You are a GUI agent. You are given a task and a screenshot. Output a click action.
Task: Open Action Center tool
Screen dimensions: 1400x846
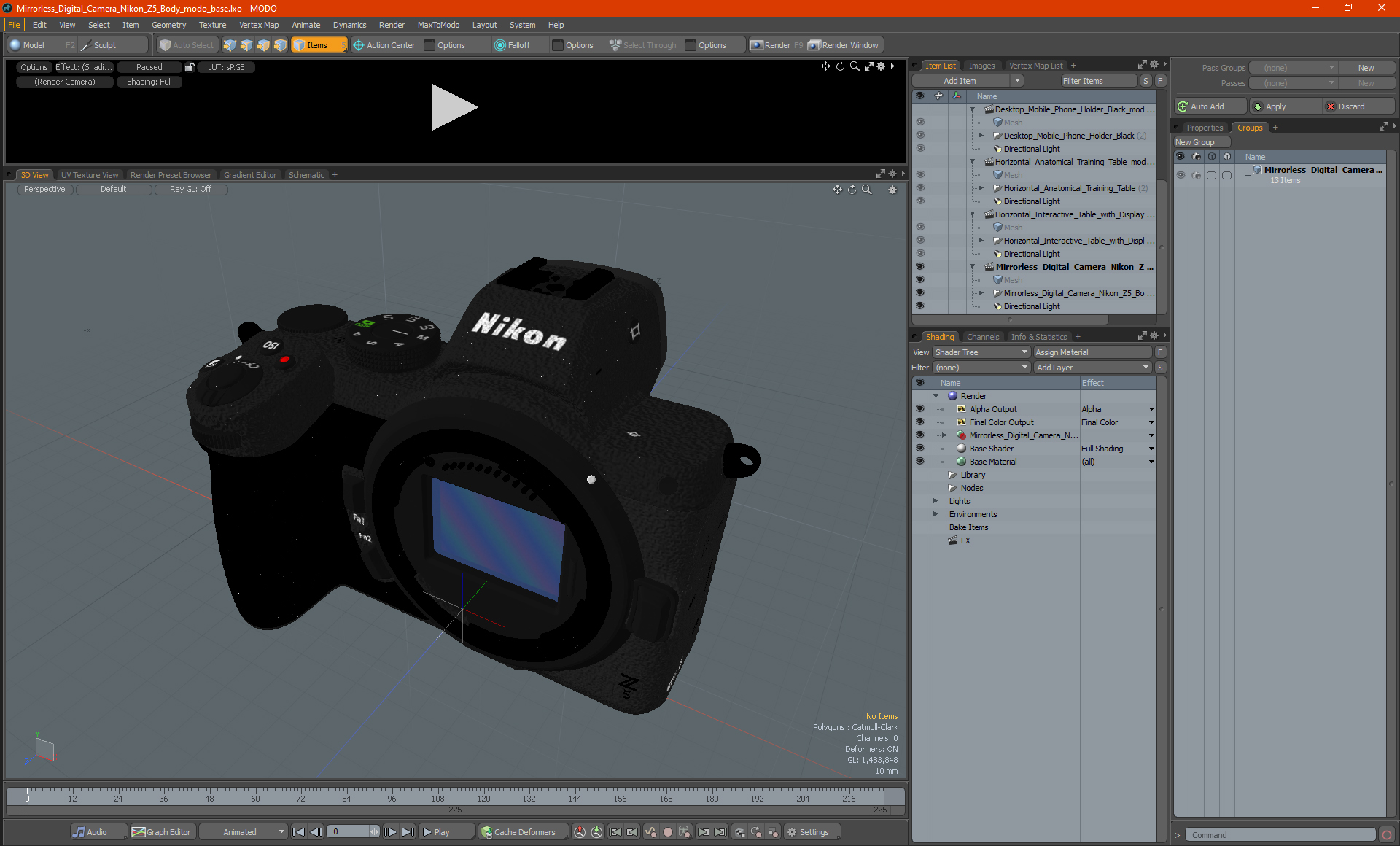coord(384,45)
